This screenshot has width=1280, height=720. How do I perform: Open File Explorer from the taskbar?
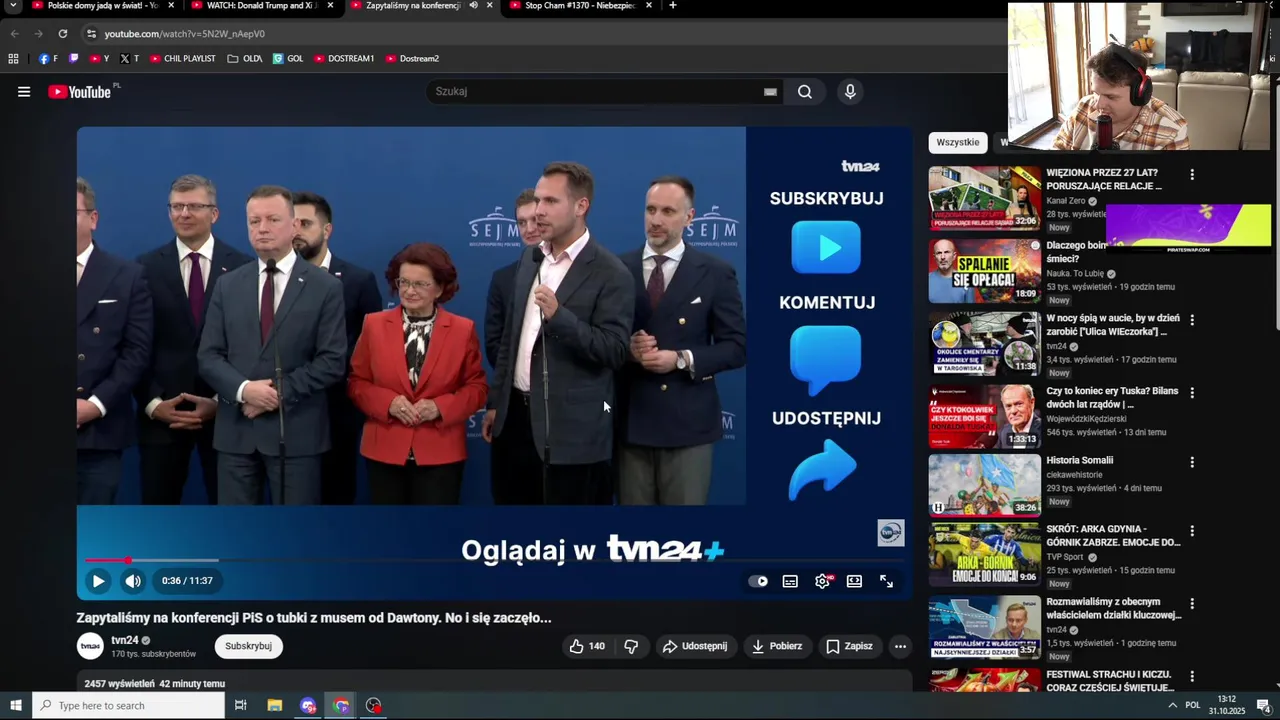coord(275,706)
